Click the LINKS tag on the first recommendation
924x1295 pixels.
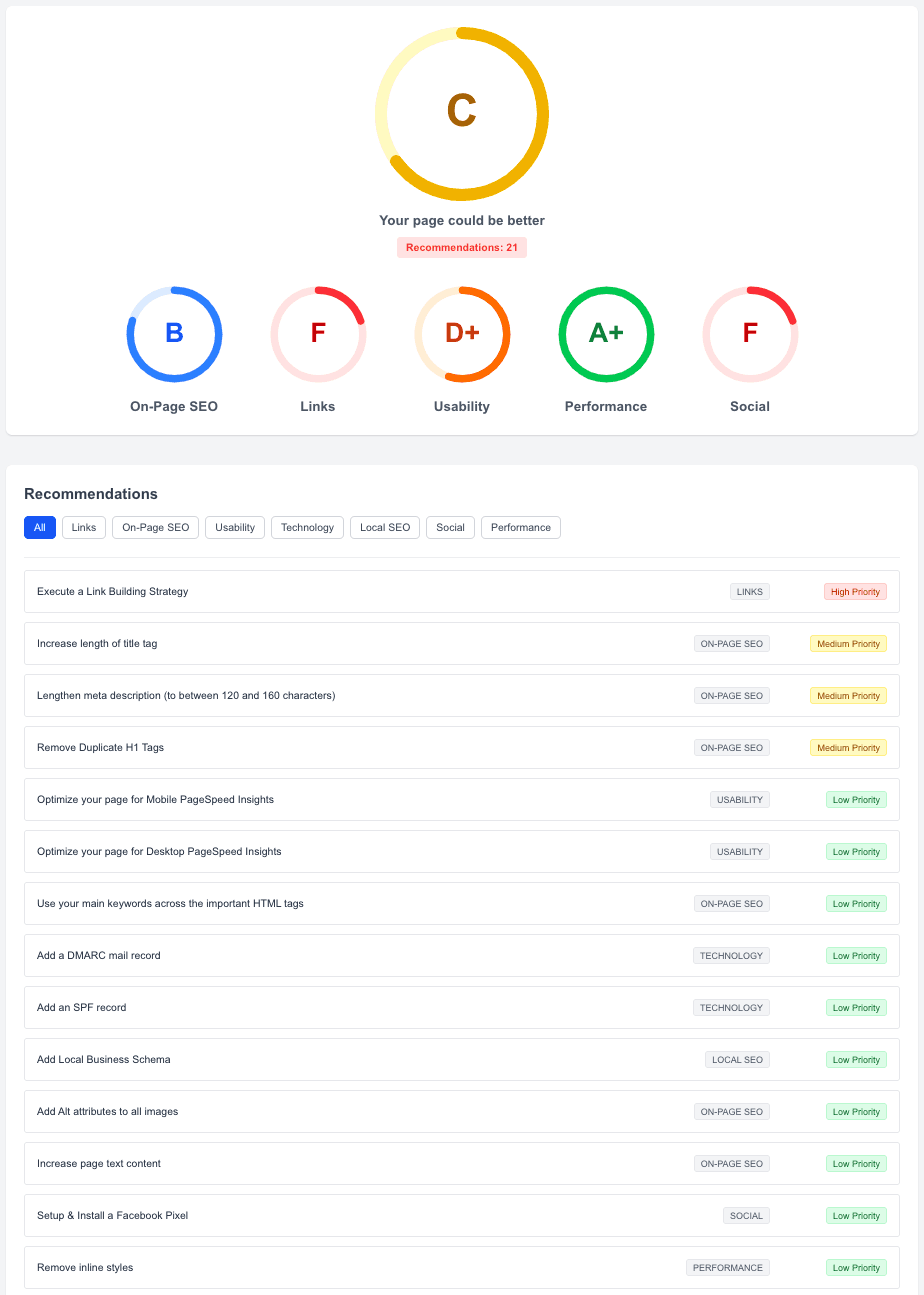coord(749,591)
